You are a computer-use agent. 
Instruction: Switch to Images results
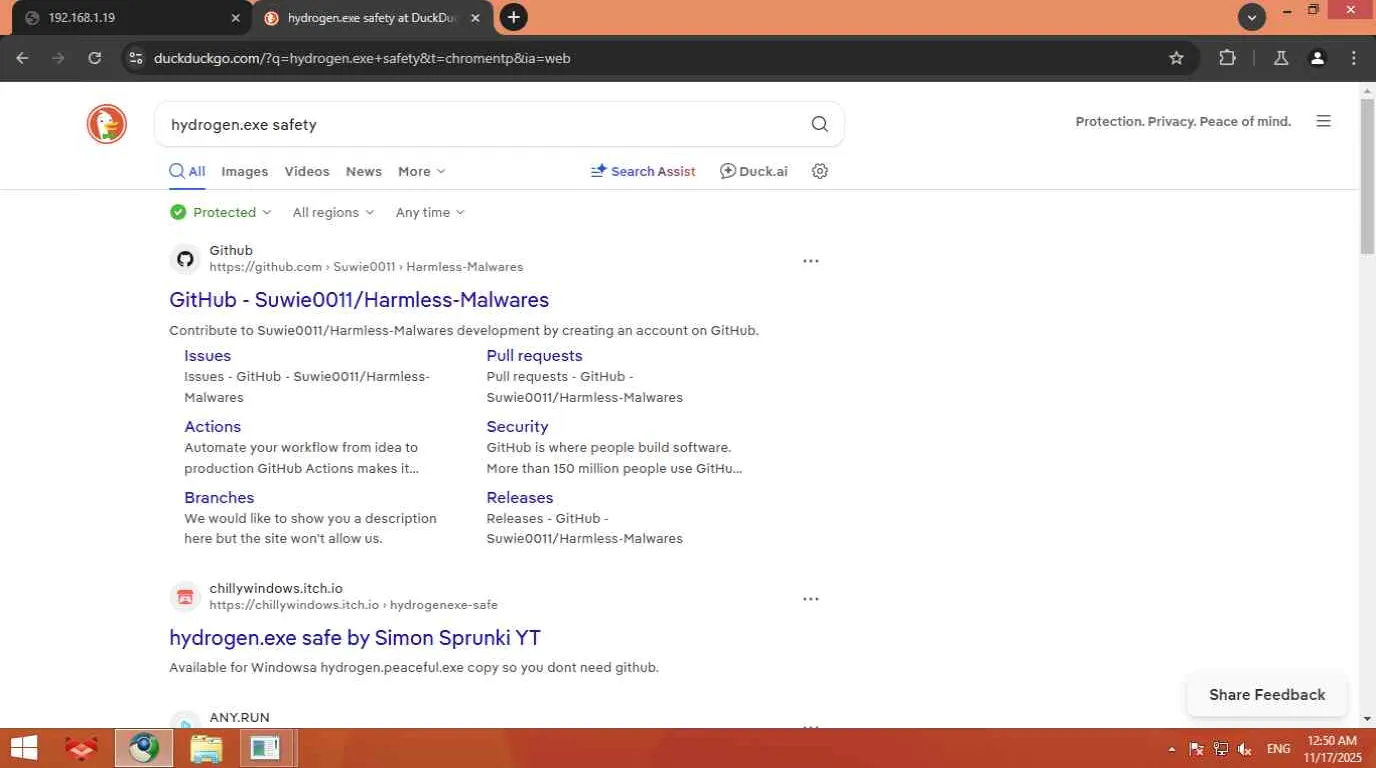(245, 171)
